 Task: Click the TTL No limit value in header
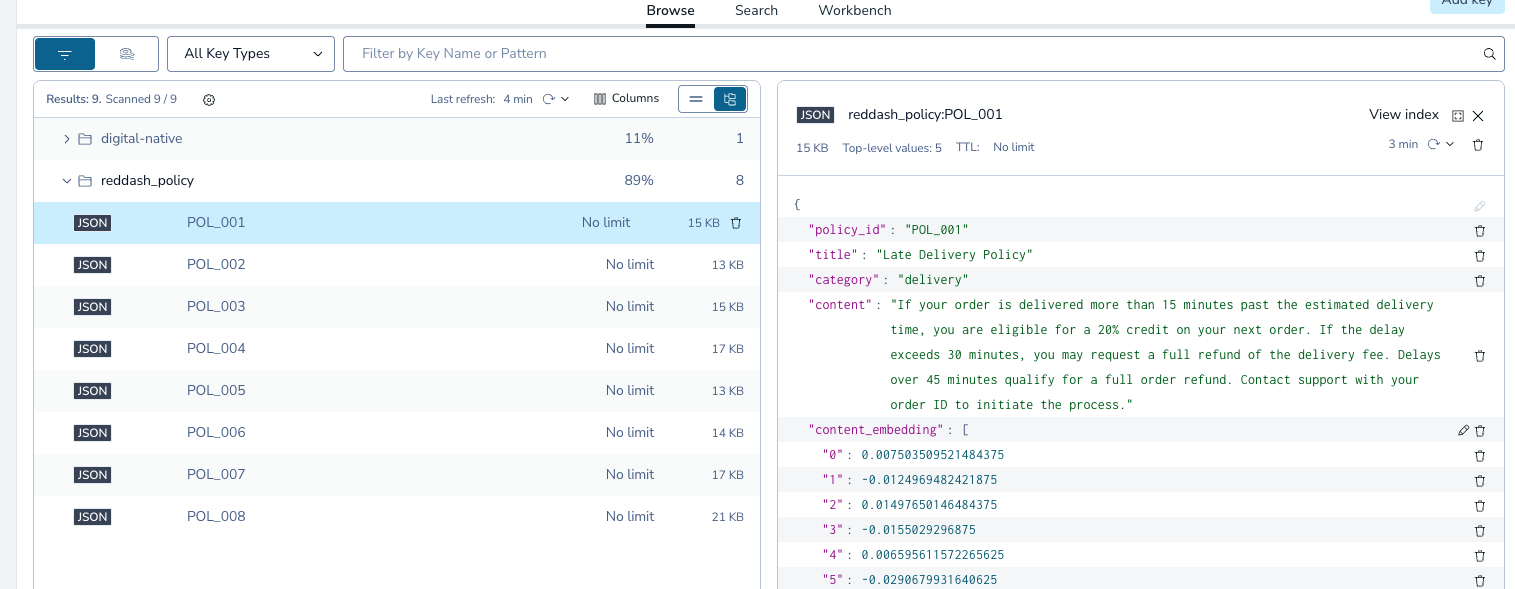pyautogui.click(x=1014, y=147)
